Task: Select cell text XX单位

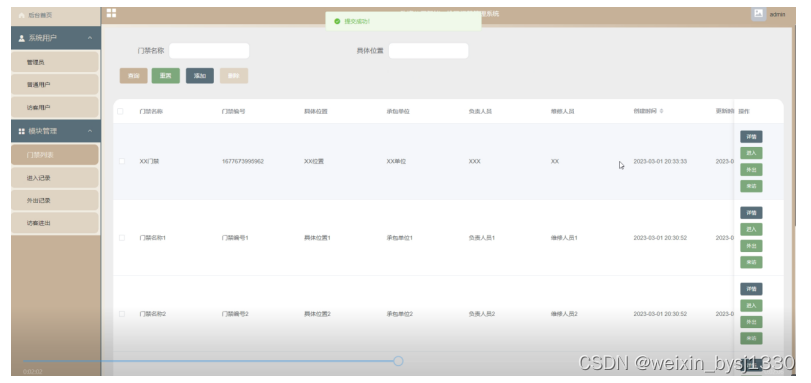Action: pyautogui.click(x=396, y=161)
